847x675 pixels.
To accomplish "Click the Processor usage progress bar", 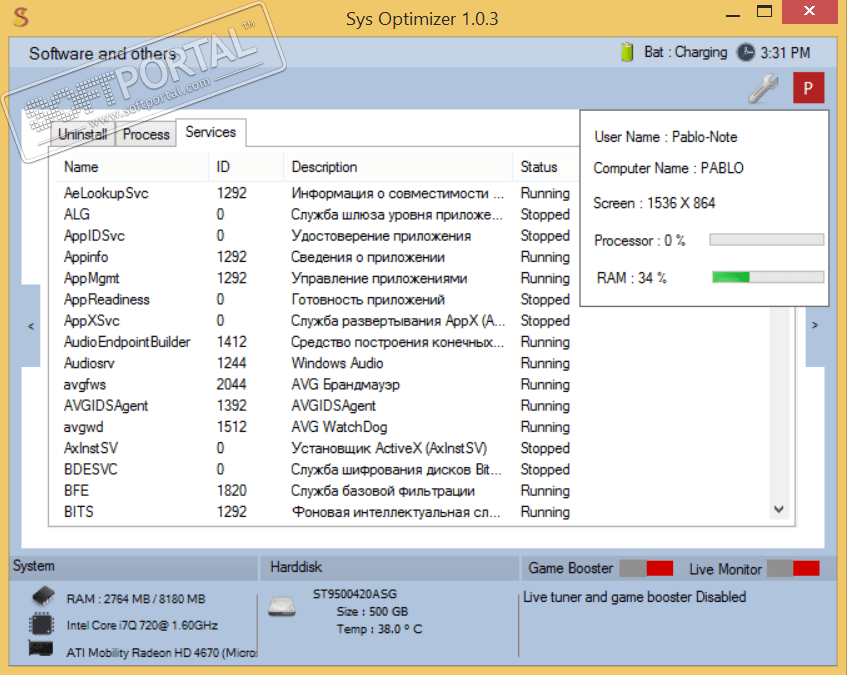I will (x=767, y=239).
